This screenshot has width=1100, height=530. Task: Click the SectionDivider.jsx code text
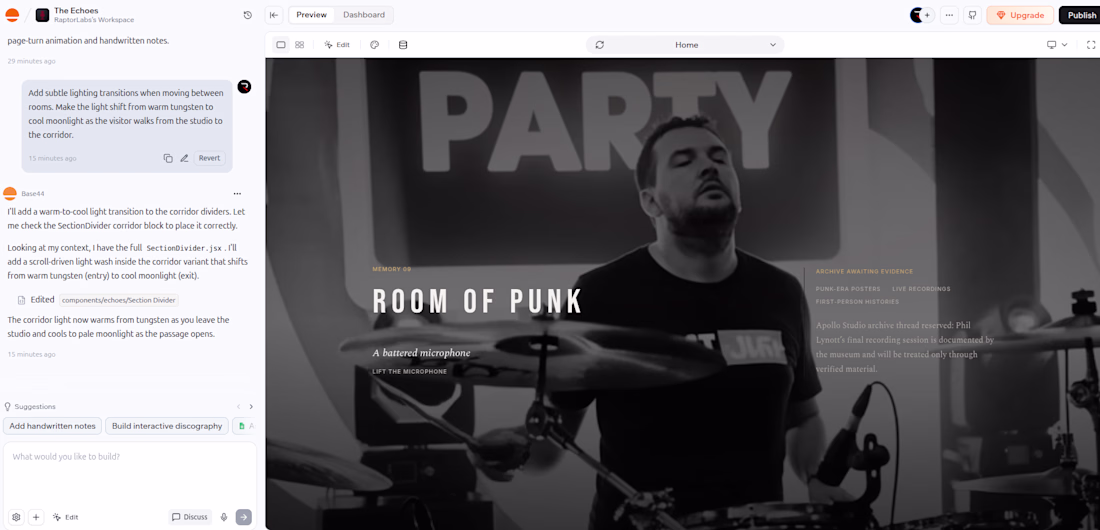point(185,249)
